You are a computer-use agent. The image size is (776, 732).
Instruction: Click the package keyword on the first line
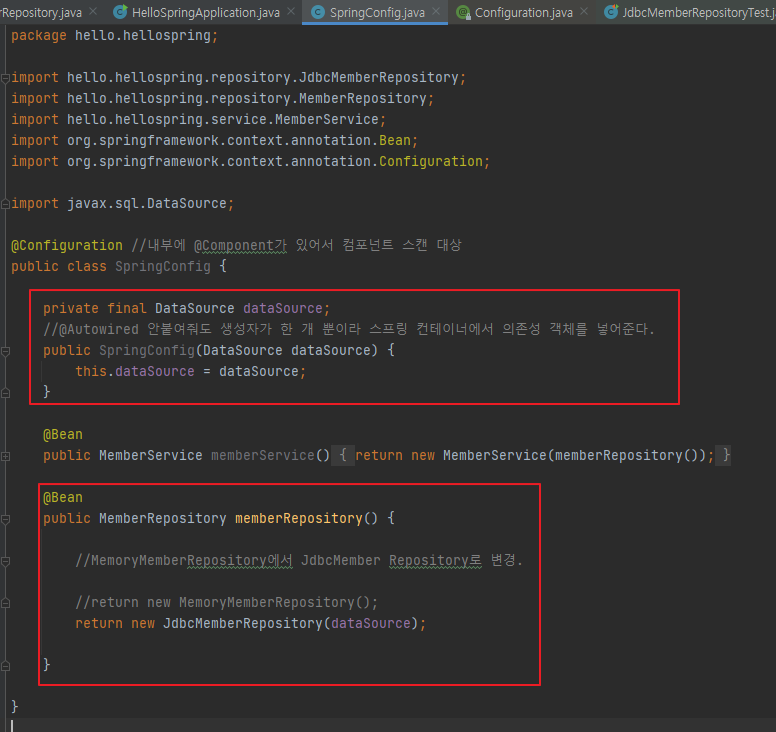pyautogui.click(x=39, y=36)
